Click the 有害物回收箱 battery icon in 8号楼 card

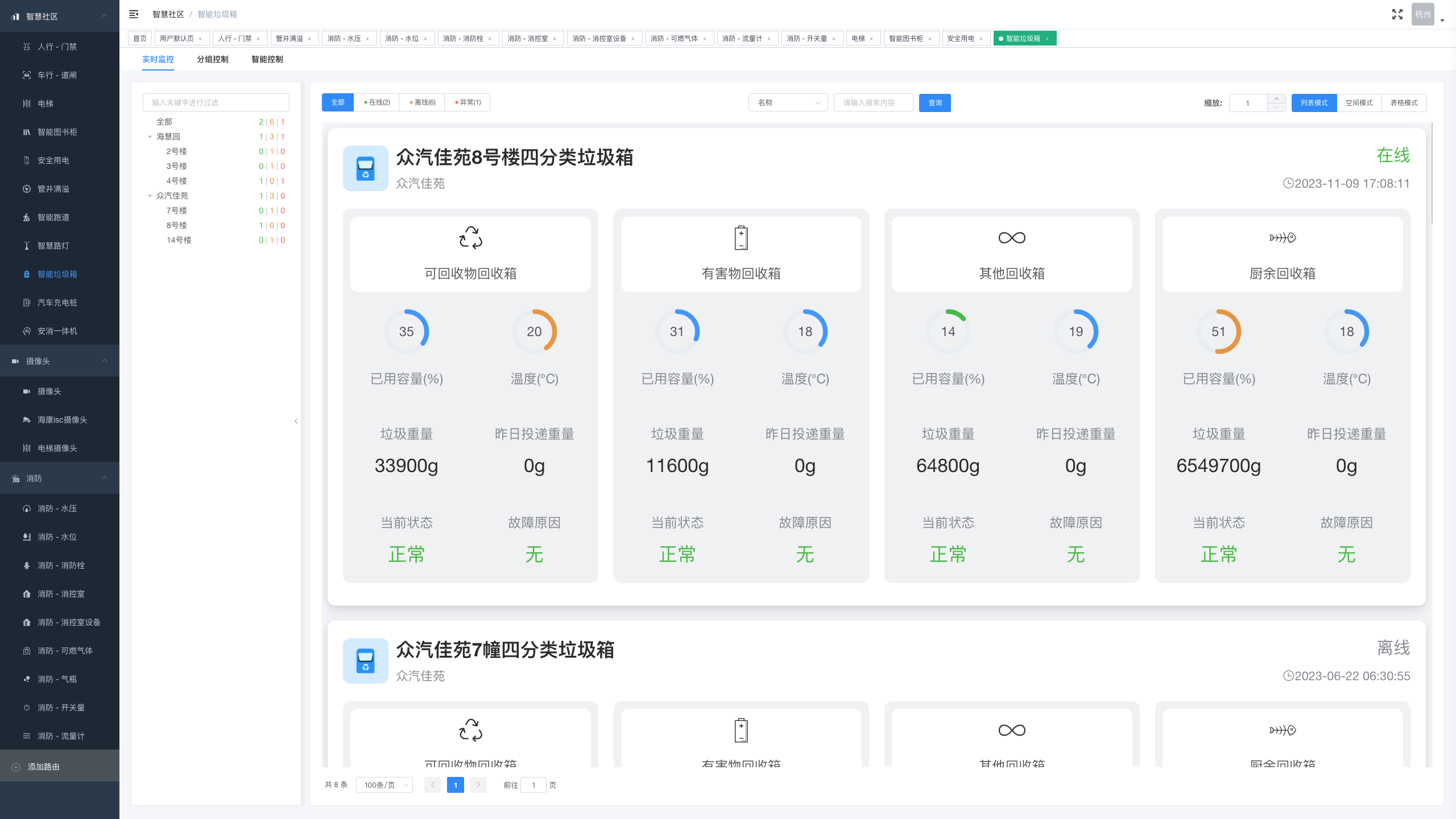(741, 238)
